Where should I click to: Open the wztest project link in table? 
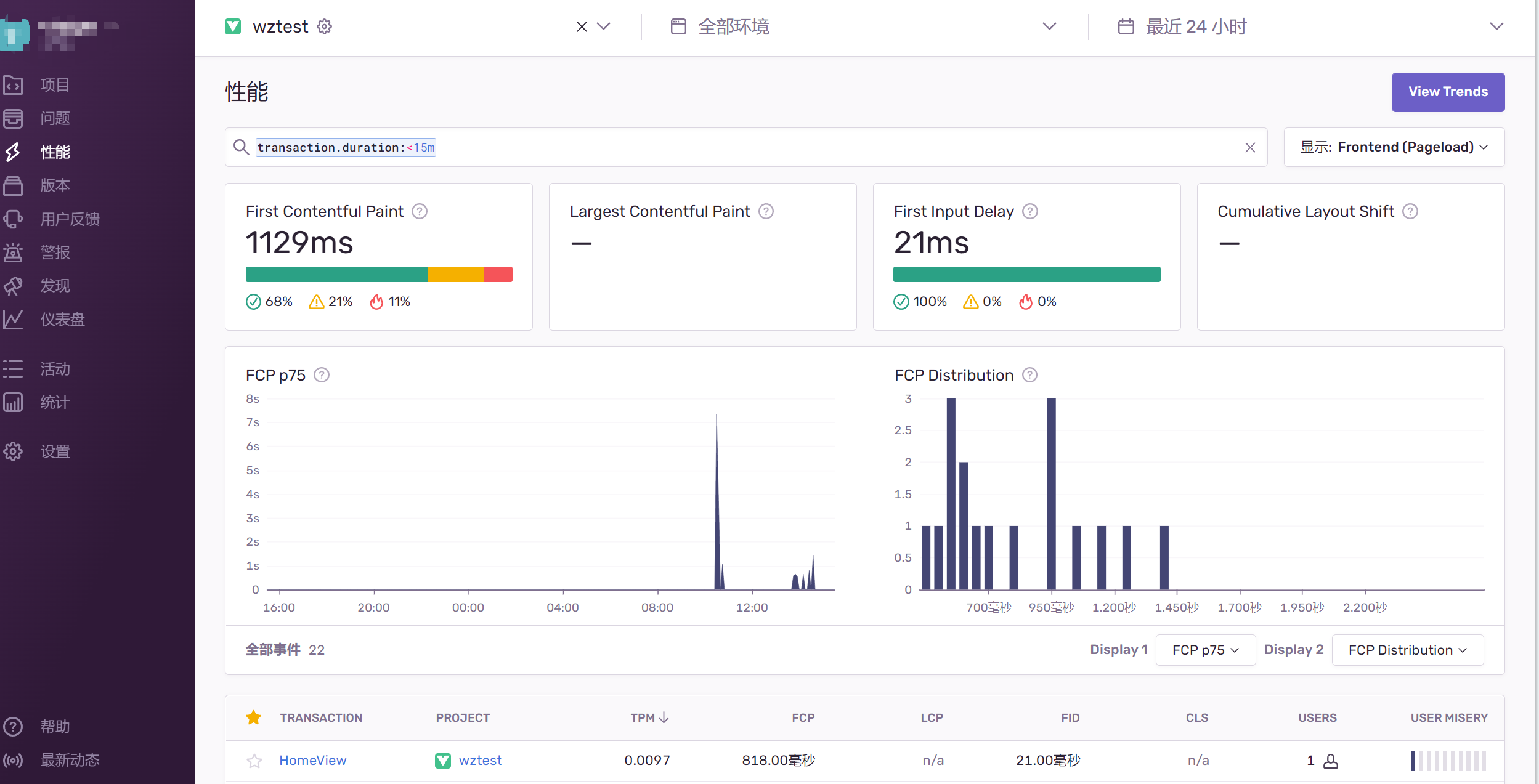(x=481, y=761)
